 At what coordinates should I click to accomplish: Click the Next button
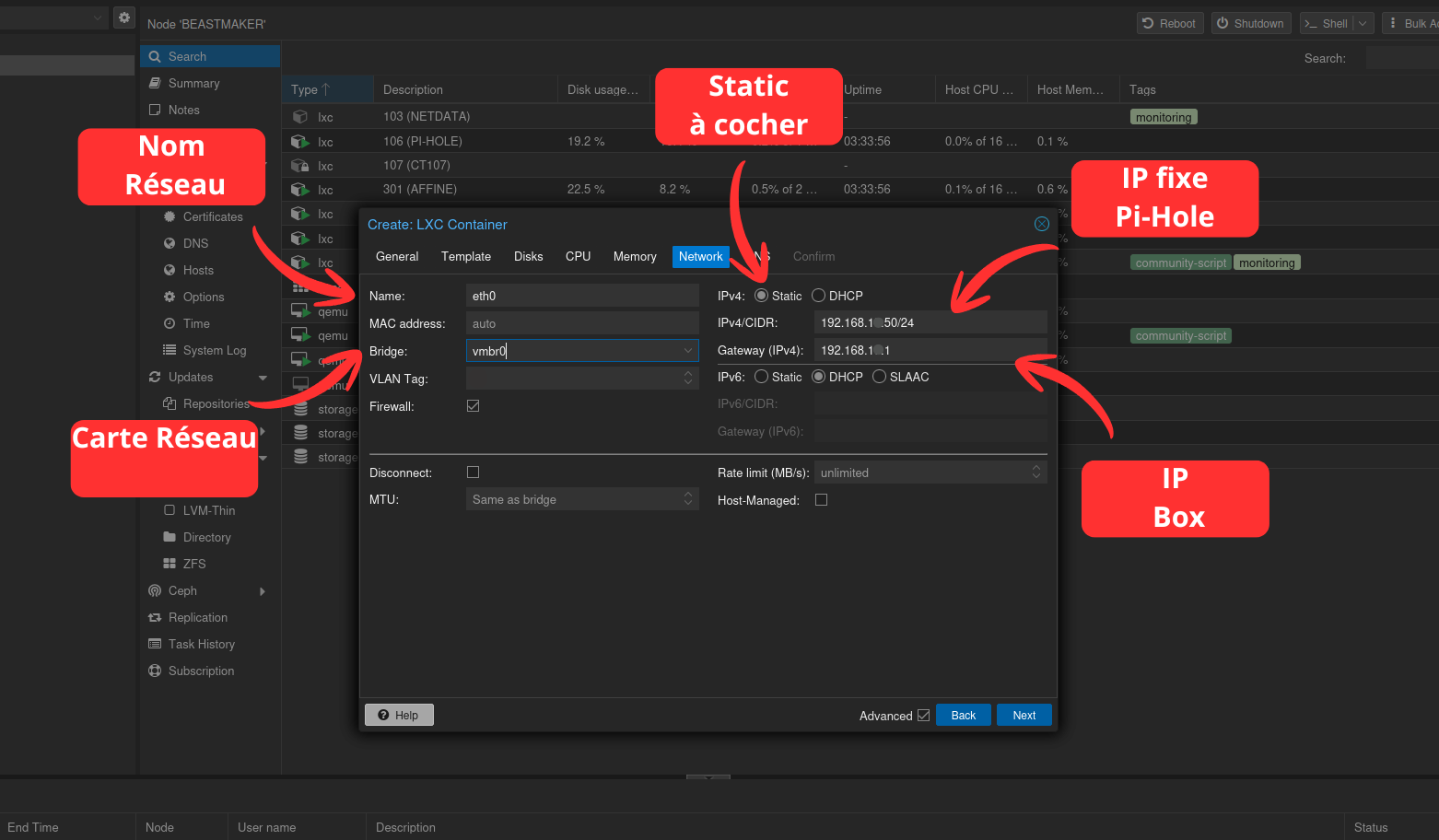1024,716
